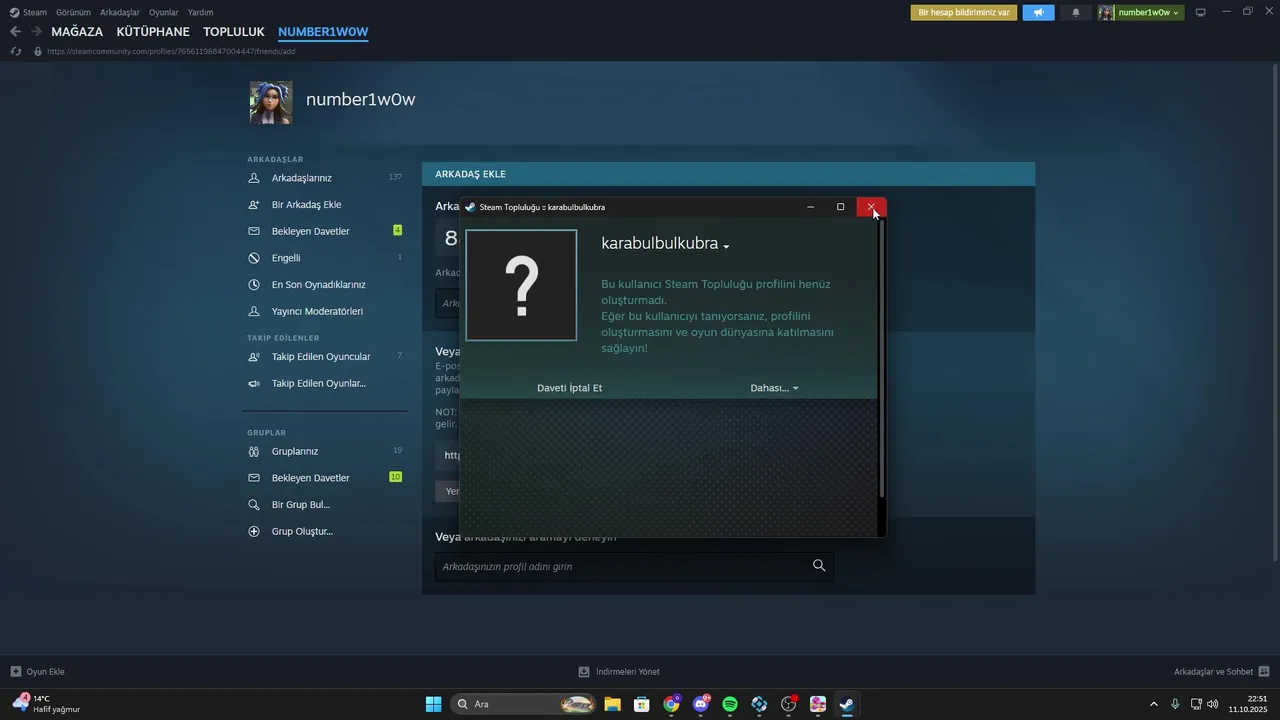Click Arkadaşlar ve Sohbet at bottom right
This screenshot has width=1280, height=720.
coord(1213,671)
